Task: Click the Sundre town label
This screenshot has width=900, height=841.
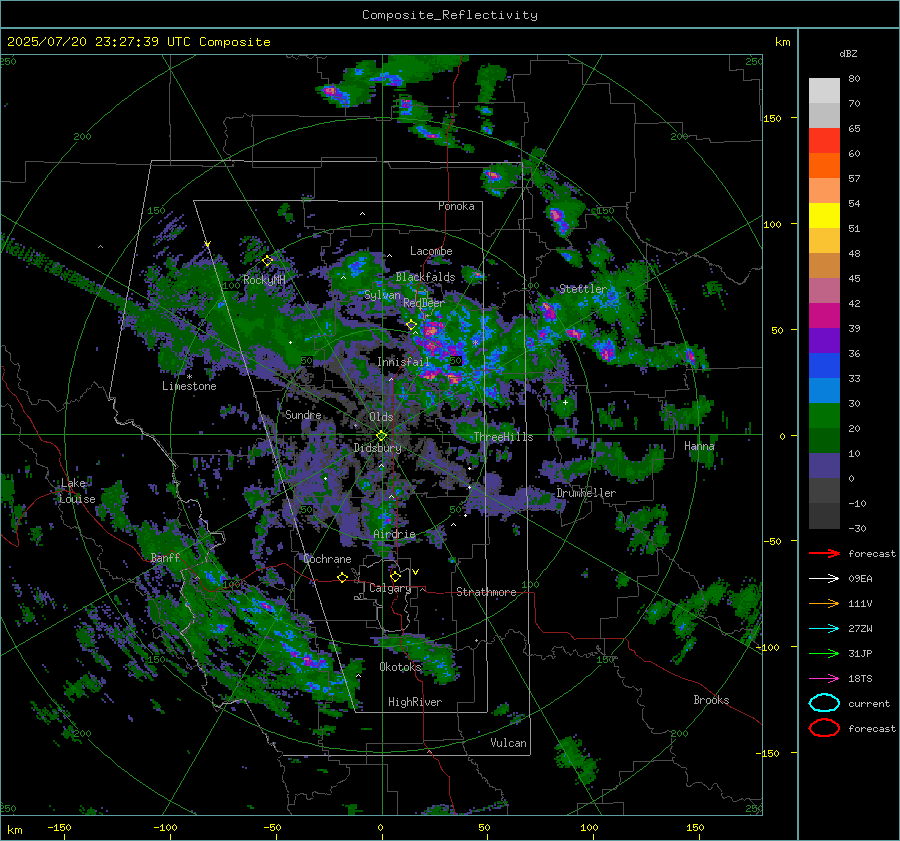Action: pyautogui.click(x=303, y=415)
